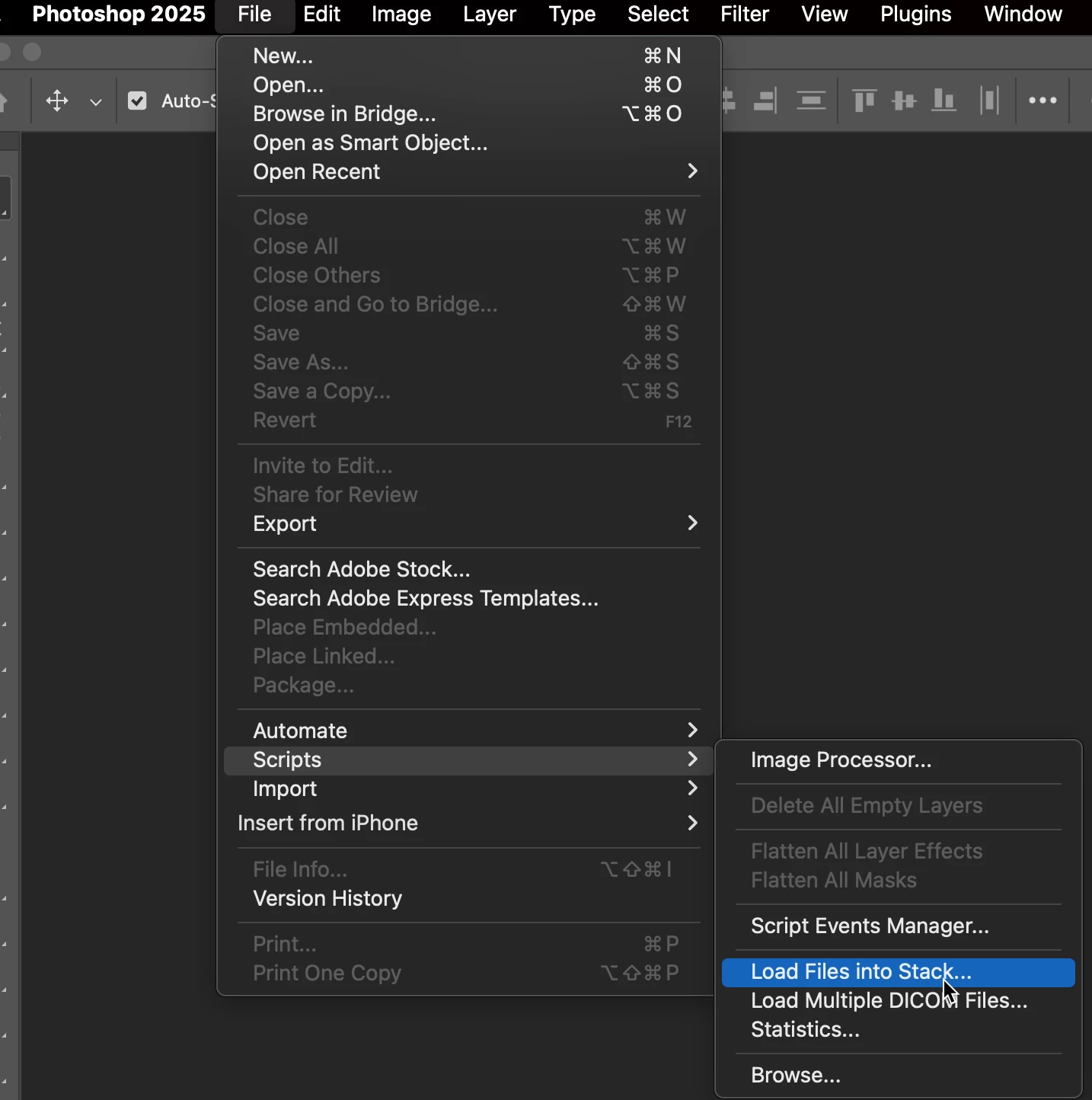Expand the Export submenu
Image resolution: width=1092 pixels, height=1100 pixels.
click(x=468, y=523)
